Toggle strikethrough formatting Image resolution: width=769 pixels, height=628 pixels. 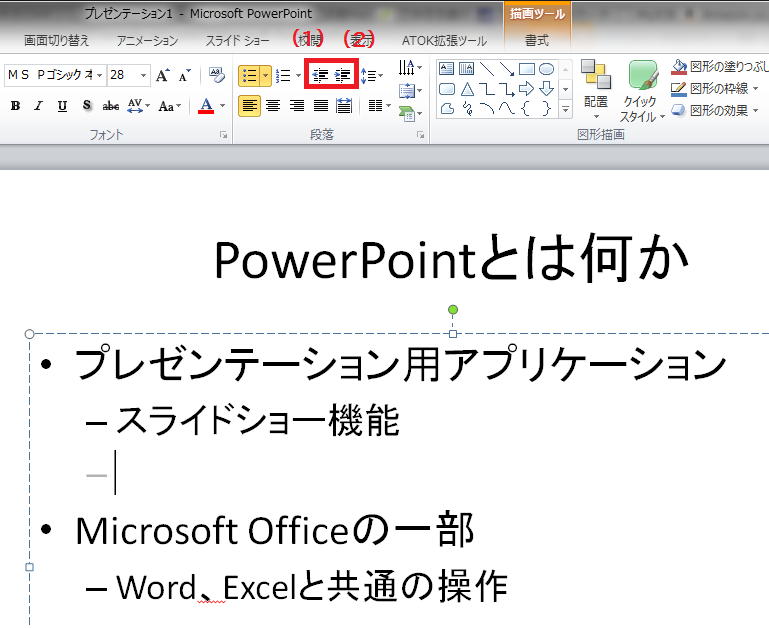pos(111,105)
